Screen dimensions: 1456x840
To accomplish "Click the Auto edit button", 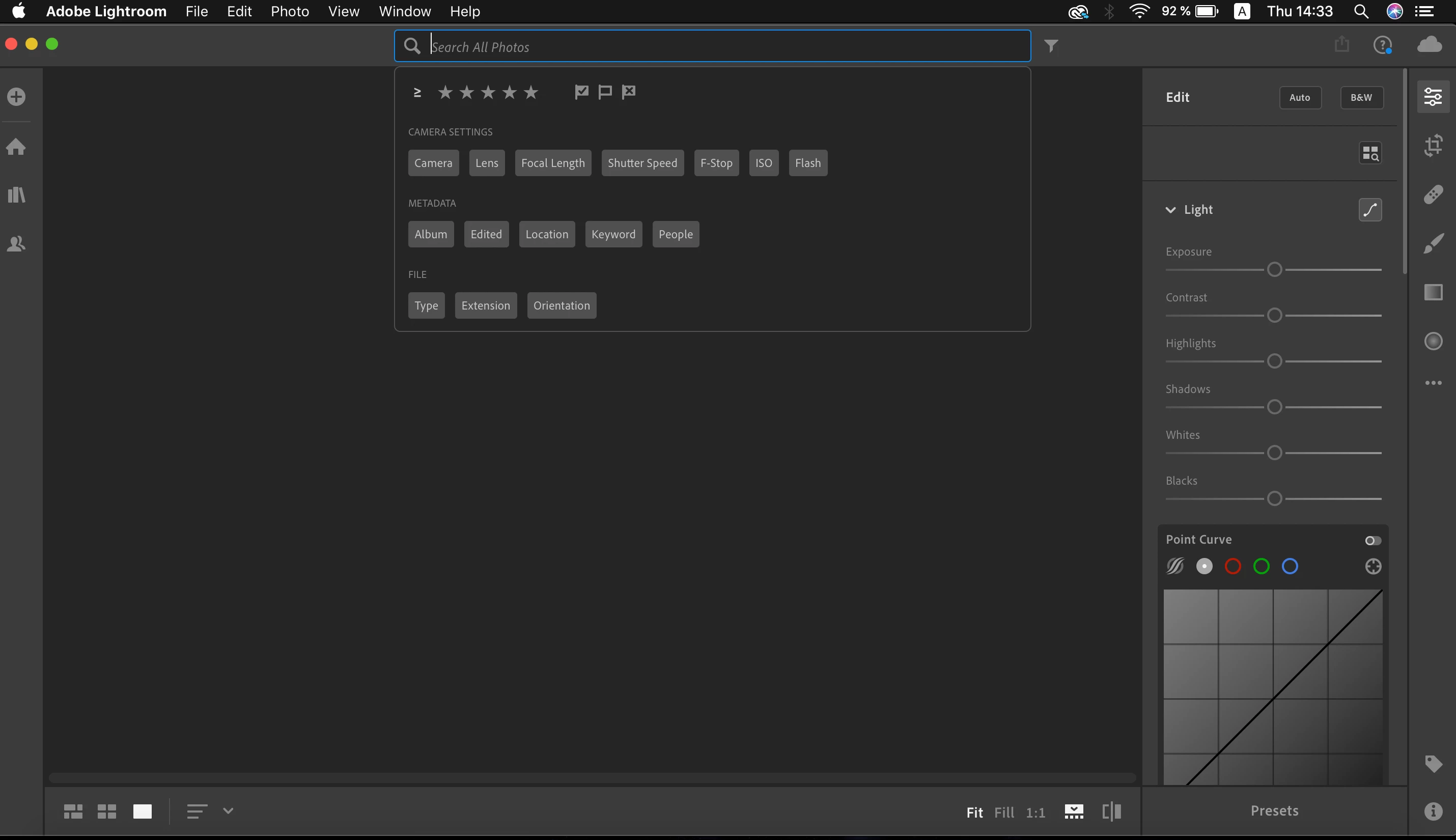I will pyautogui.click(x=1300, y=98).
